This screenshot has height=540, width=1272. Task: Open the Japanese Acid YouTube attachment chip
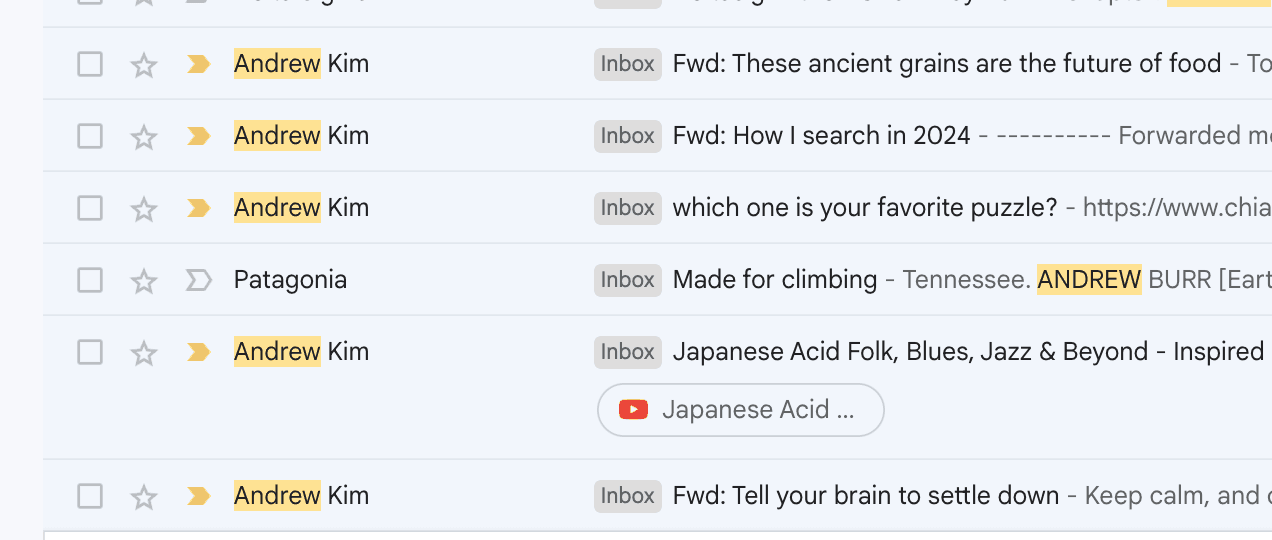pos(741,410)
